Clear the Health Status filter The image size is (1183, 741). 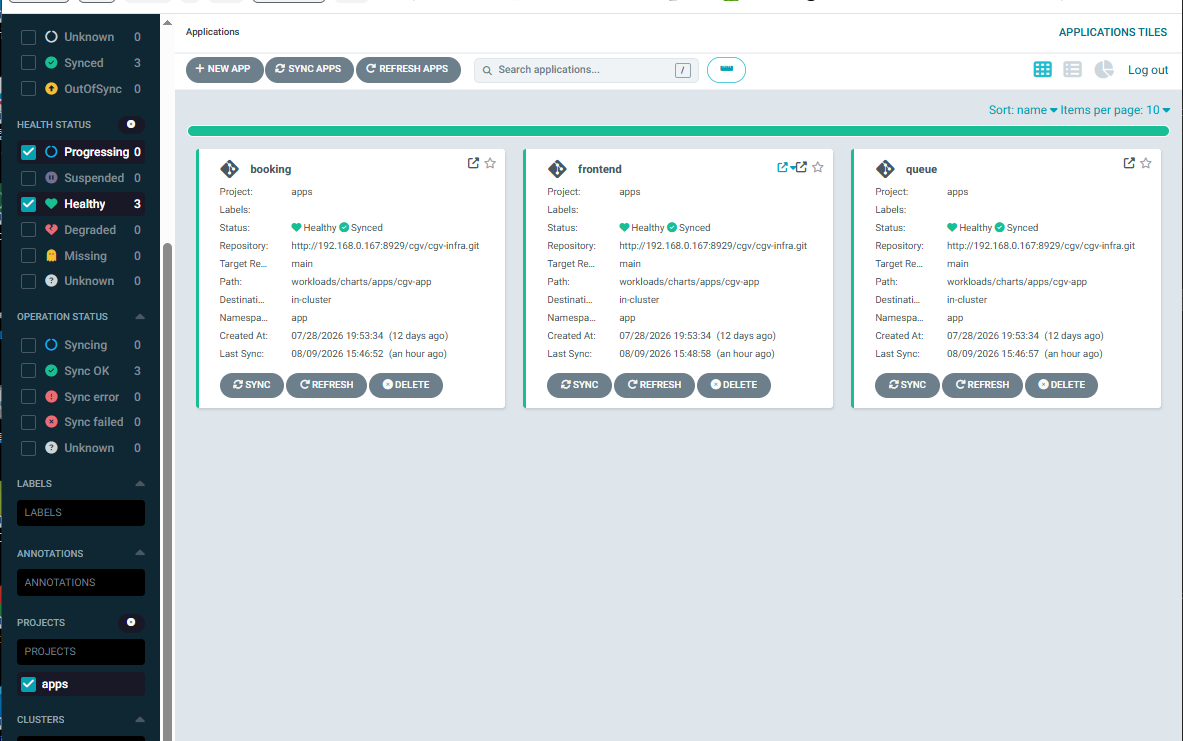(131, 124)
